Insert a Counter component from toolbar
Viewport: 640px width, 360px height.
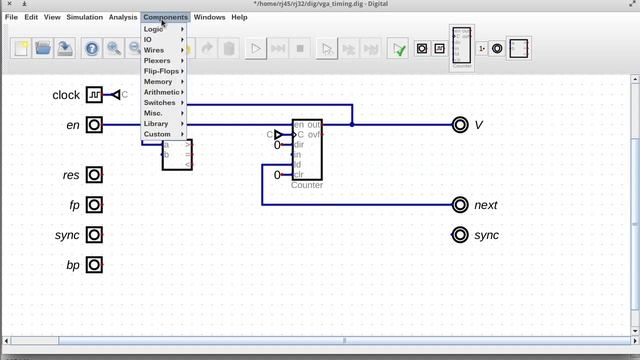462,48
